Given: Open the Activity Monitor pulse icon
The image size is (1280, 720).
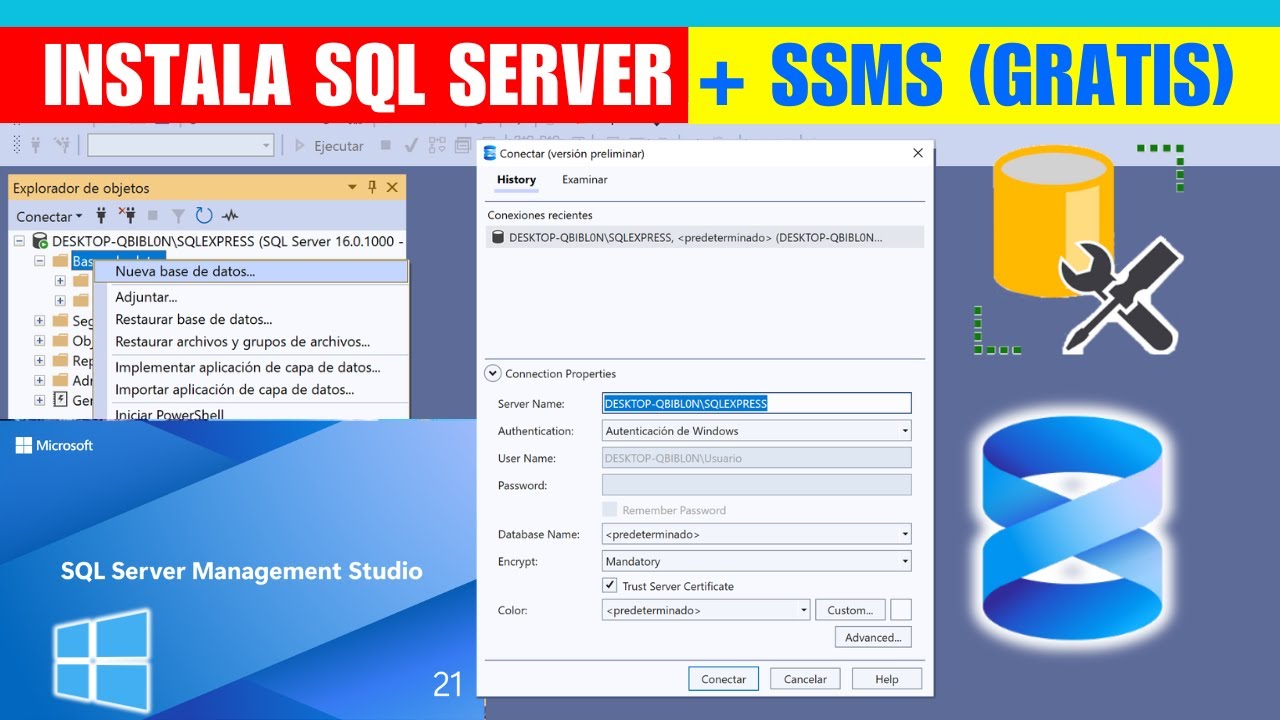Looking at the screenshot, I should coord(230,215).
